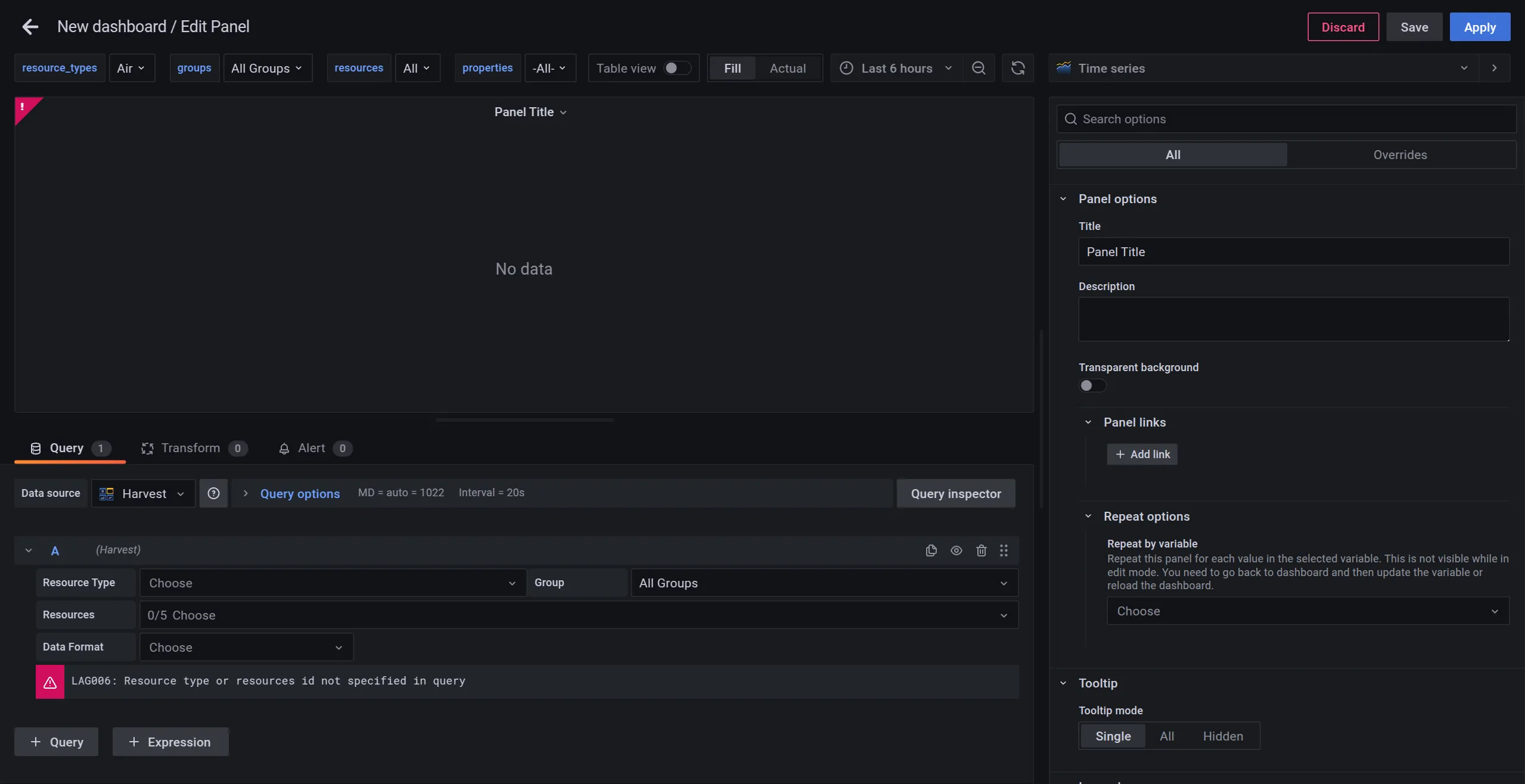Open the resource_types Air dropdown

[132, 68]
